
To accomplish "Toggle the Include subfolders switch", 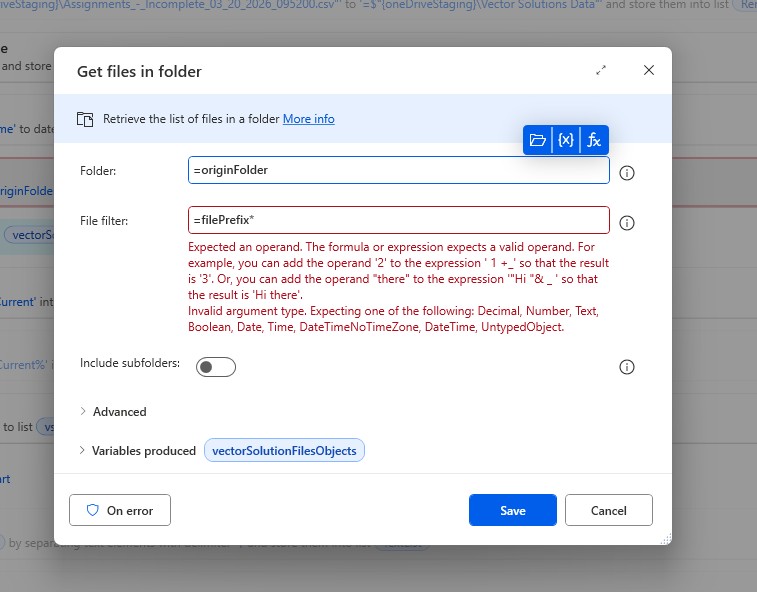I will pyautogui.click(x=216, y=367).
